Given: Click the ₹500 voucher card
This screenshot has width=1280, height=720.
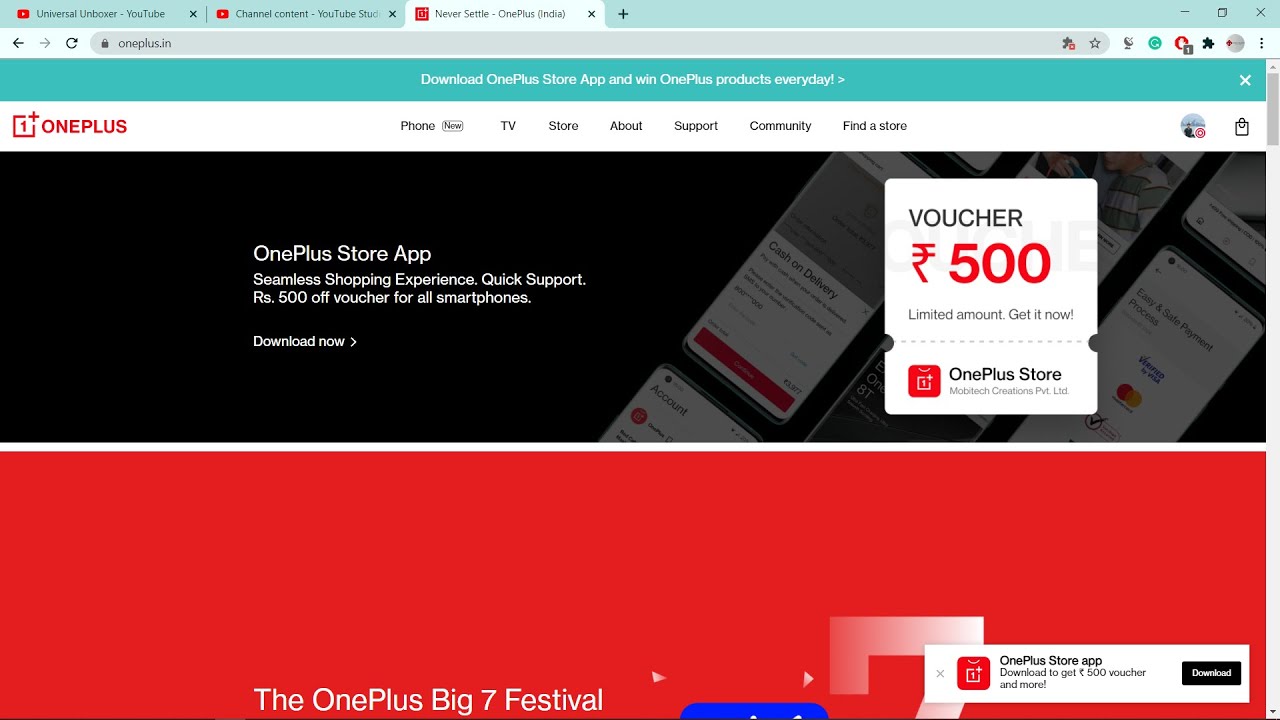Looking at the screenshot, I should click(x=991, y=296).
